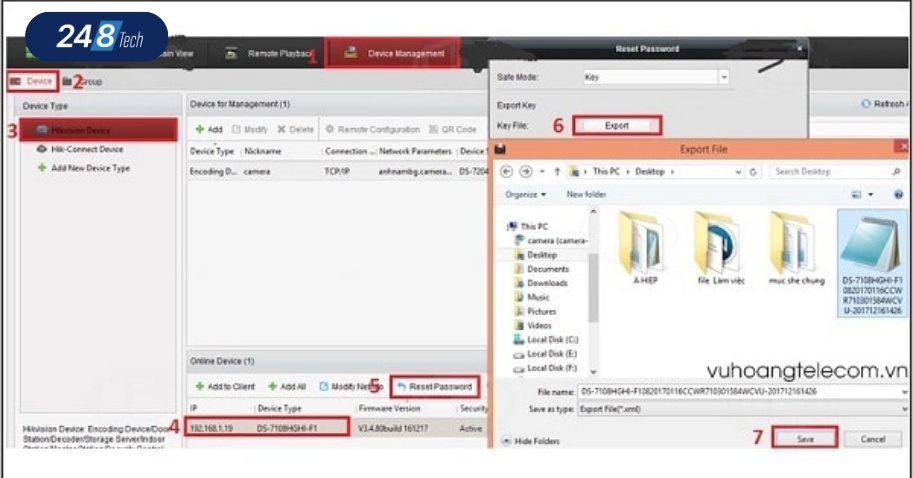Screen dimensions: 913x478
Task: Select Local Disk (C:)
Action: point(546,339)
